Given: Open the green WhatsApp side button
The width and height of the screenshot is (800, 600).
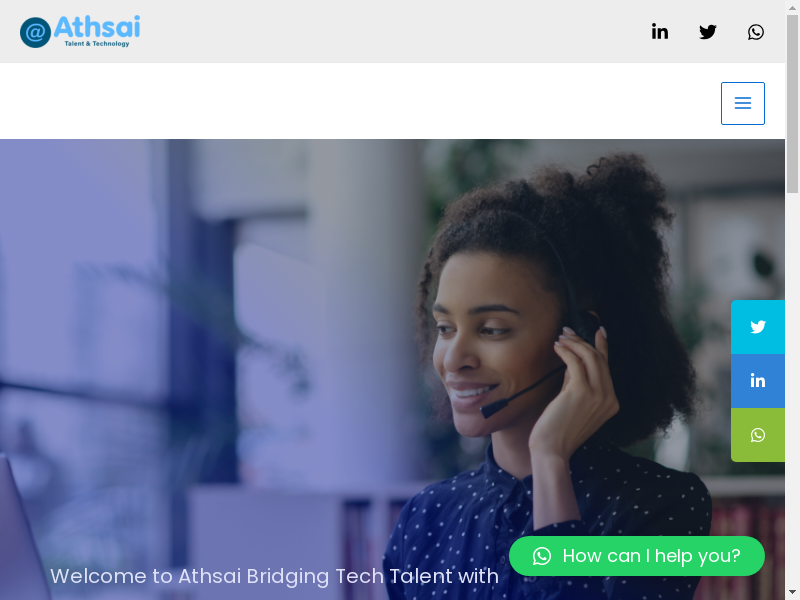Looking at the screenshot, I should click(x=758, y=435).
